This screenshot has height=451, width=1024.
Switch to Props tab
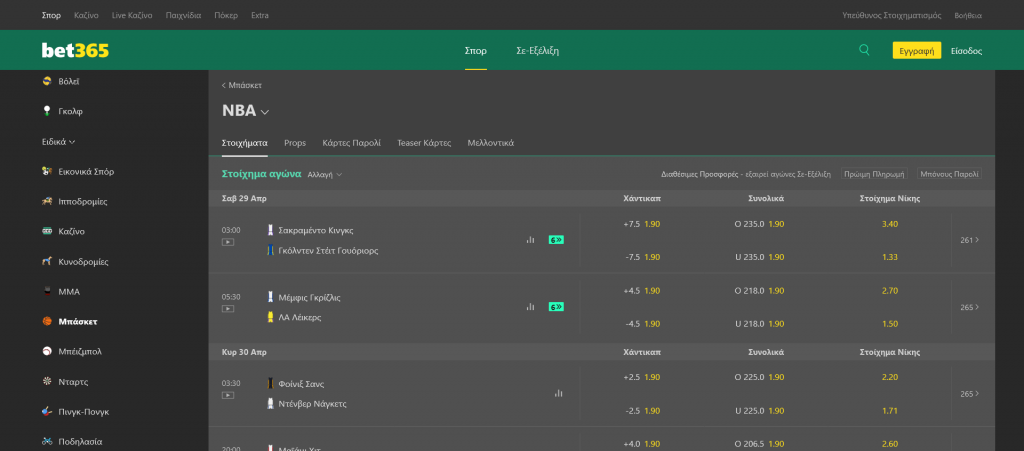[x=295, y=143]
